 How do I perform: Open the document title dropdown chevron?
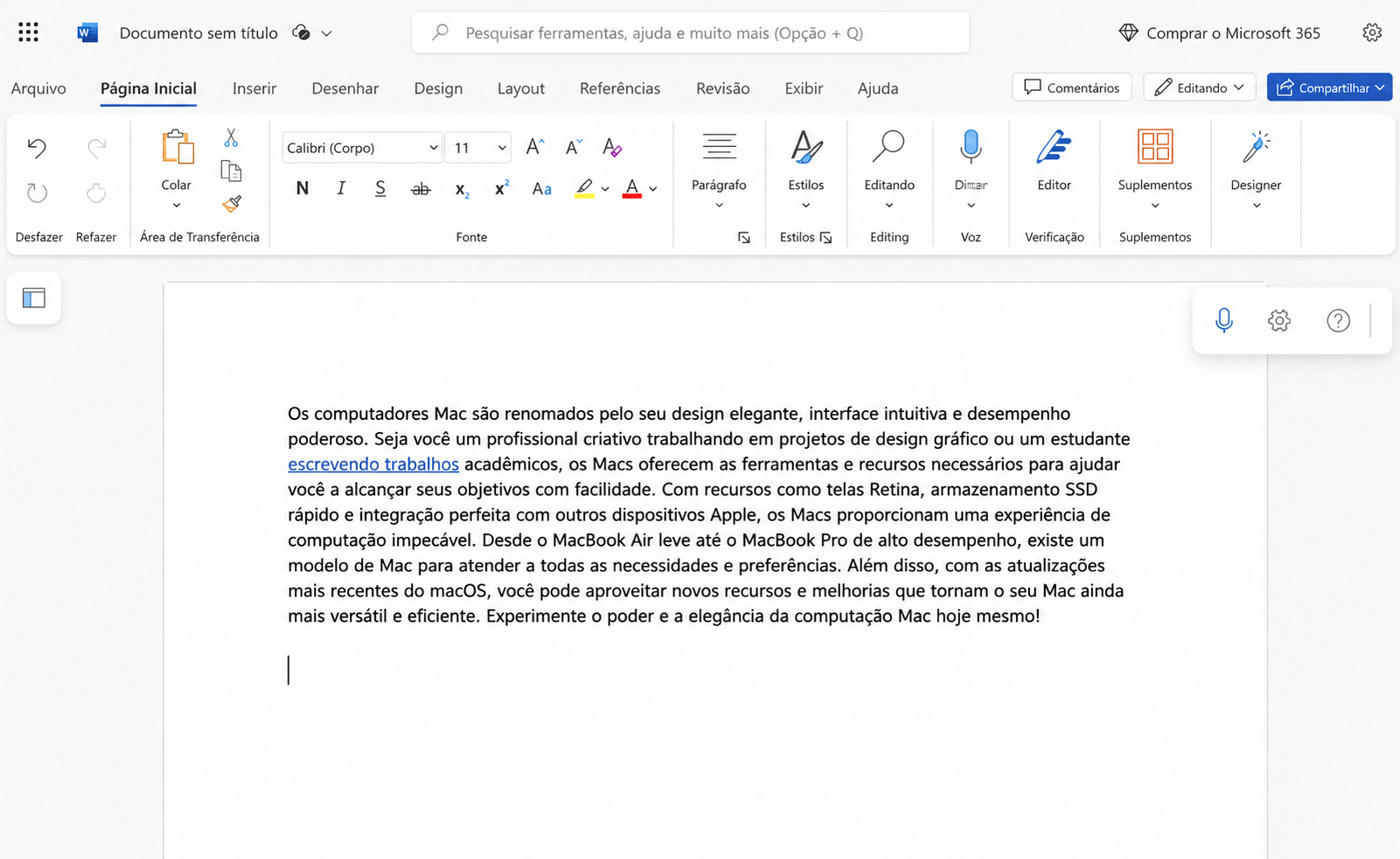pyautogui.click(x=326, y=33)
